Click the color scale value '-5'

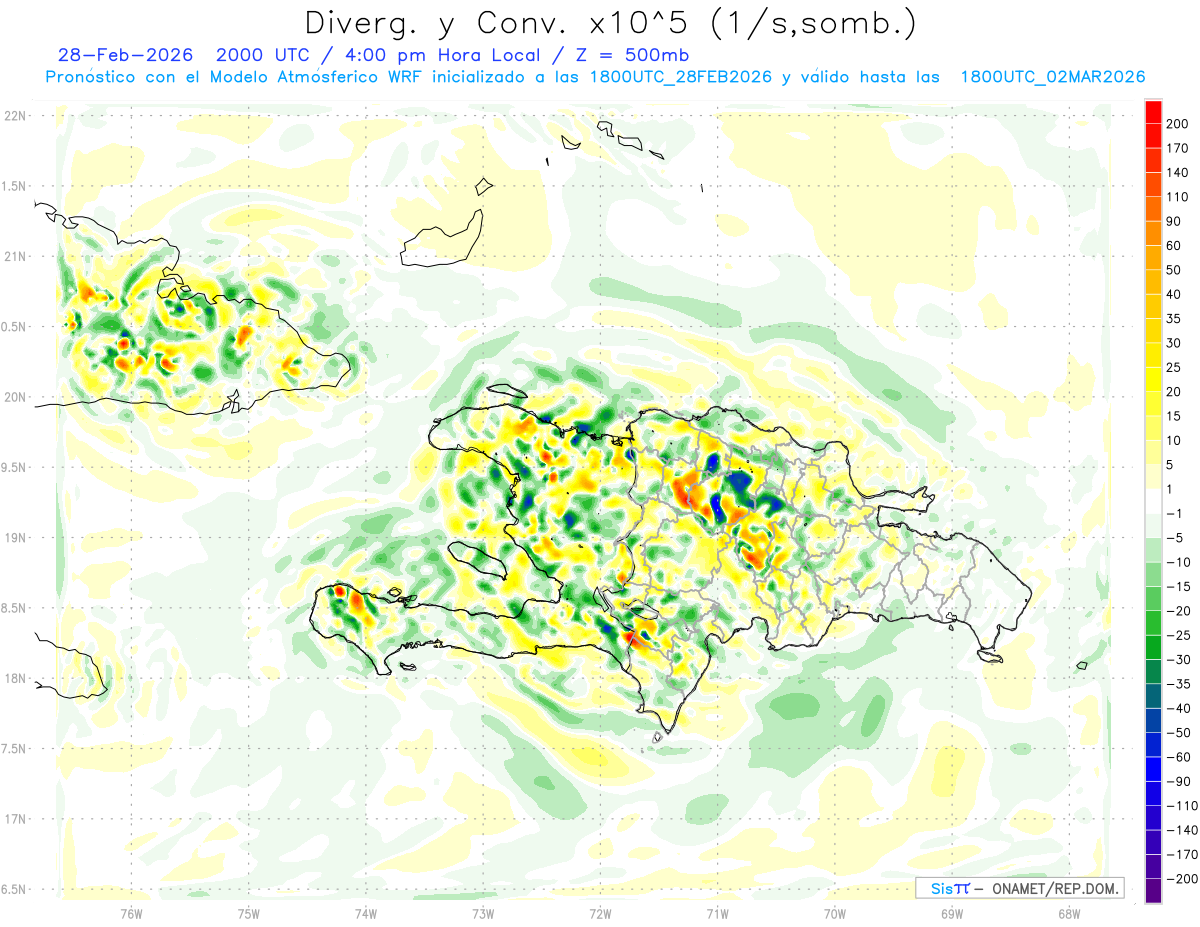coord(1174,538)
